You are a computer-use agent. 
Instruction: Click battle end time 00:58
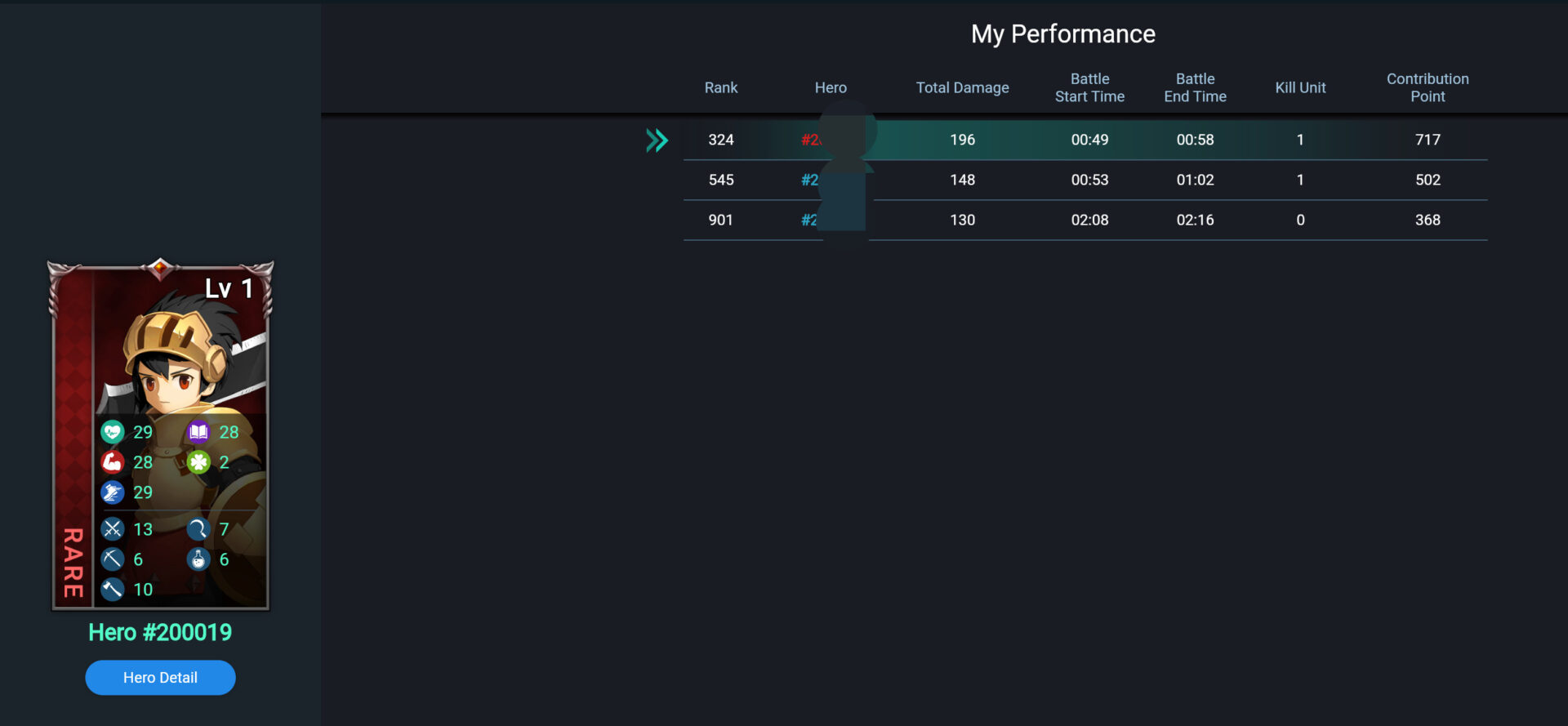pos(1195,140)
